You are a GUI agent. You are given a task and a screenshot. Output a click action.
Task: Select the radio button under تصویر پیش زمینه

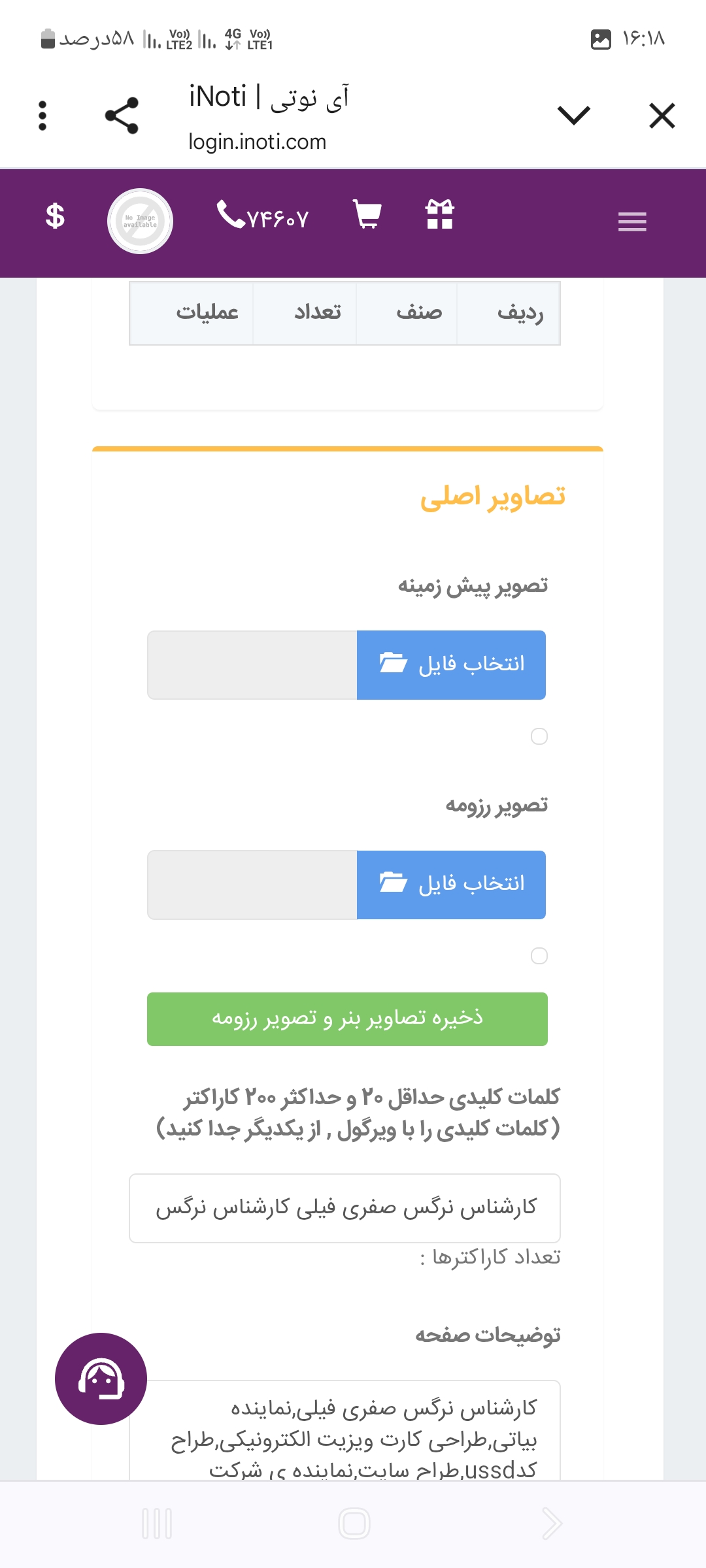(x=540, y=737)
